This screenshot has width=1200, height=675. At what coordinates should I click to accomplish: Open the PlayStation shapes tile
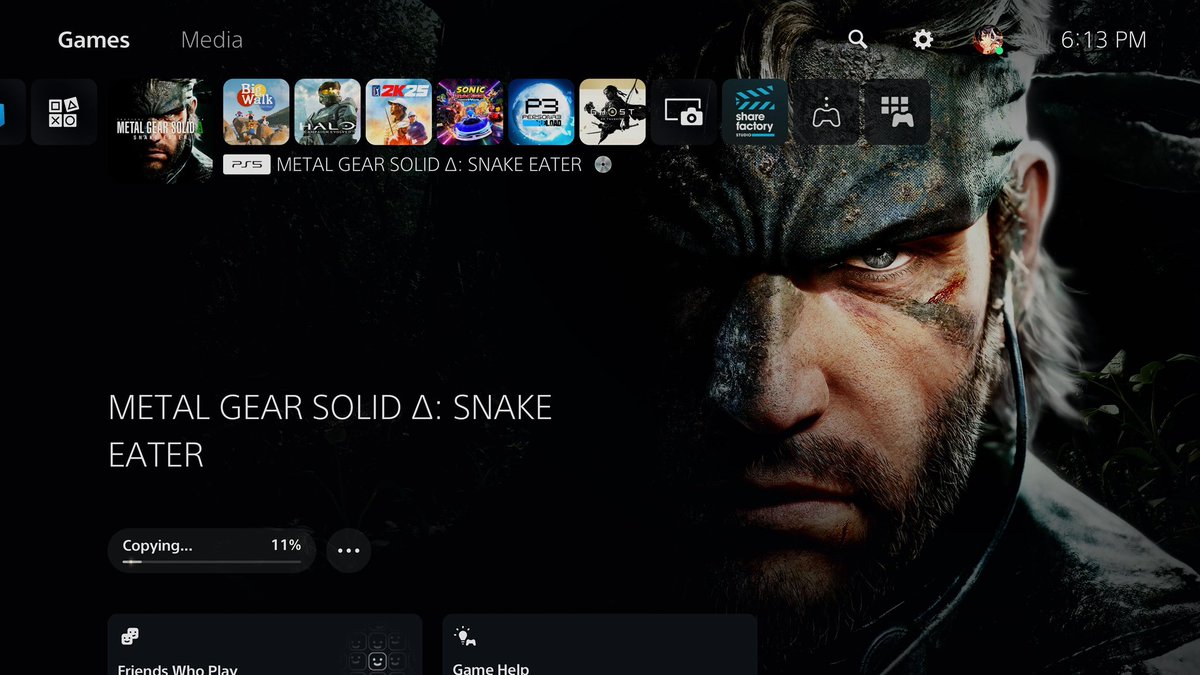click(64, 112)
